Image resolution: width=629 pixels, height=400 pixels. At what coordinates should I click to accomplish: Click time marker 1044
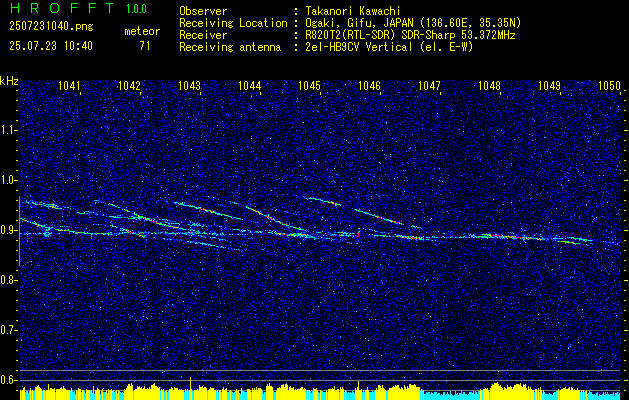click(x=250, y=85)
